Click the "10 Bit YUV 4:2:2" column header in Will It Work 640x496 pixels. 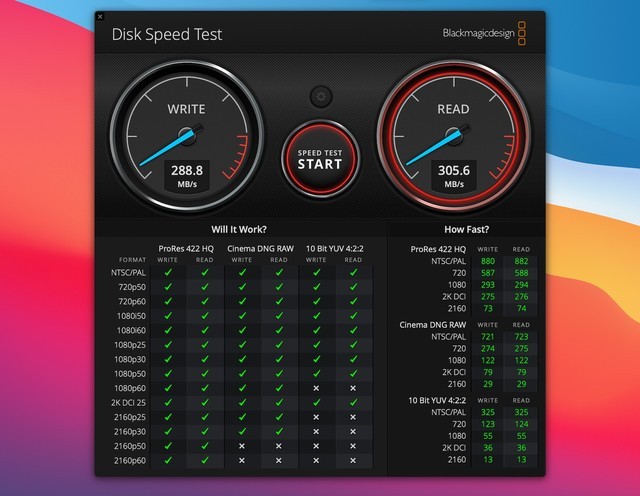point(335,249)
